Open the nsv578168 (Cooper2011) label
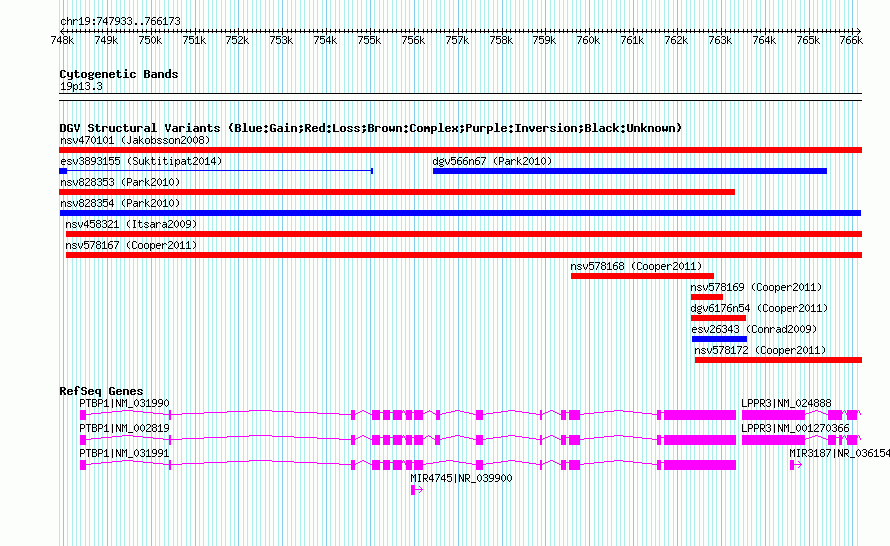This screenshot has height=546, width=890. pos(636,266)
